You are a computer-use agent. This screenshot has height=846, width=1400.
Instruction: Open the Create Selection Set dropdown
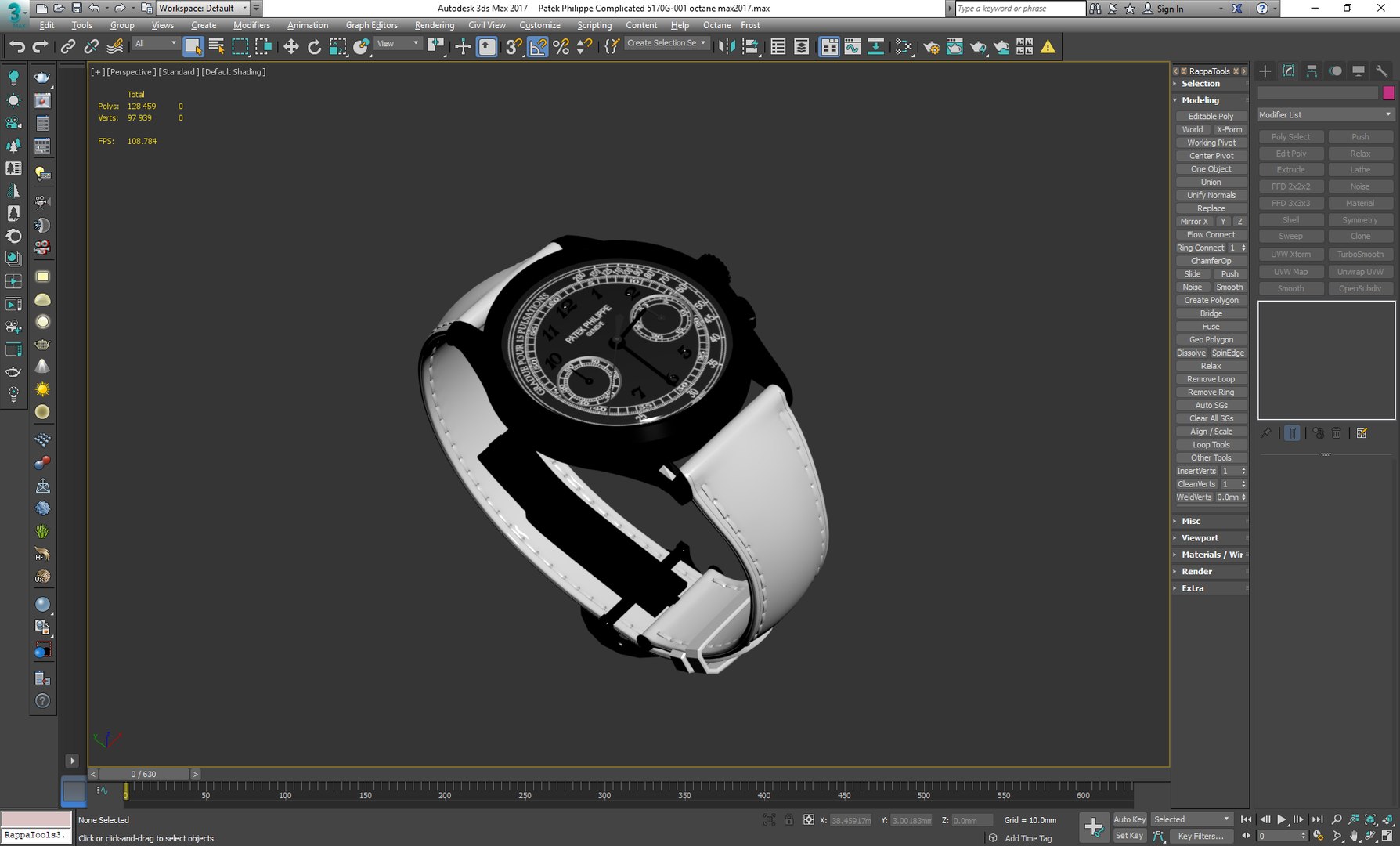click(x=666, y=43)
